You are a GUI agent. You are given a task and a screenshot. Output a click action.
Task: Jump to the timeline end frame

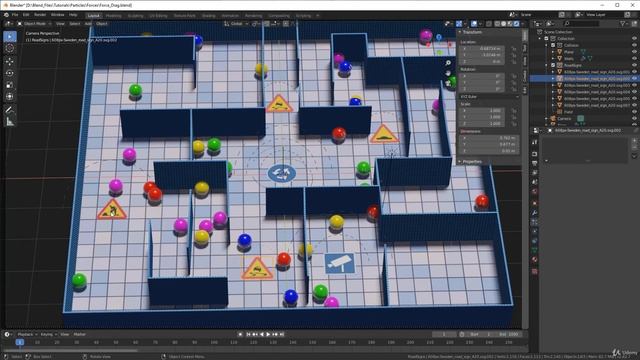282,334
